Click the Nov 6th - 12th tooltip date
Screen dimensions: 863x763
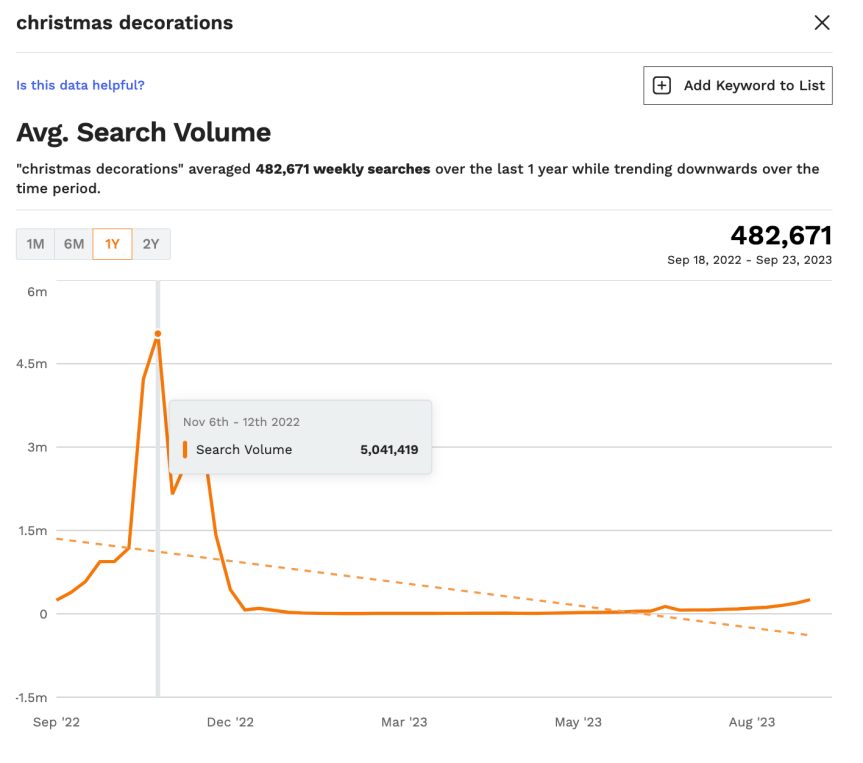[x=241, y=422]
